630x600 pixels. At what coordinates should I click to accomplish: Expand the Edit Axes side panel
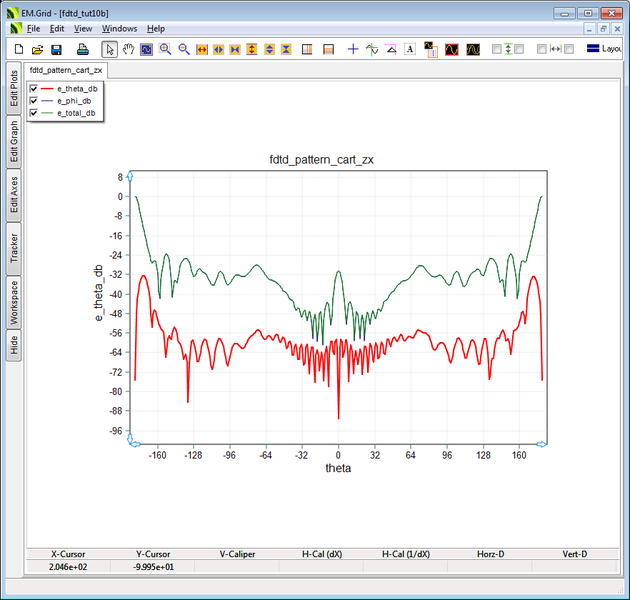point(14,194)
